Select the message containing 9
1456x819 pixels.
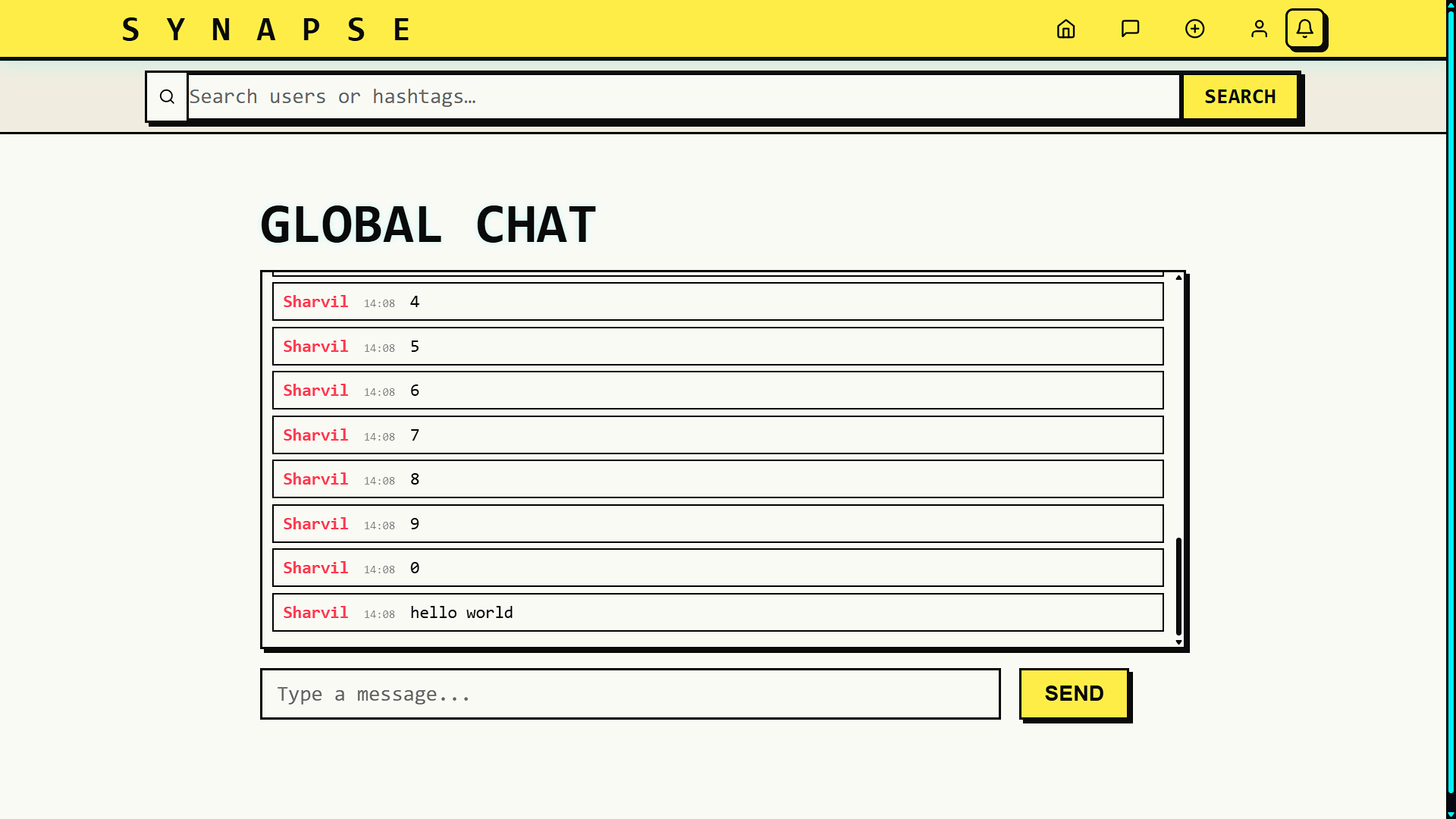click(717, 524)
